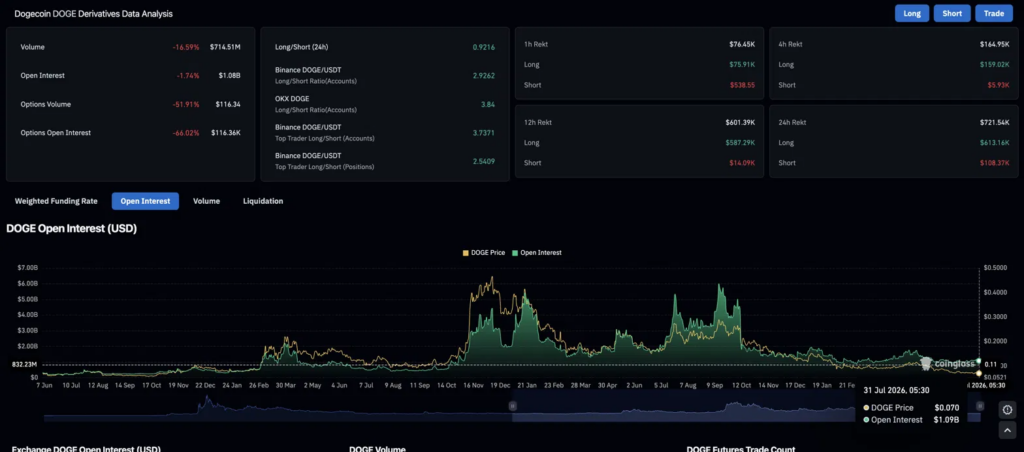The height and width of the screenshot is (452, 1024).
Task: Click the -1.74% open interest change
Action: click(188, 76)
